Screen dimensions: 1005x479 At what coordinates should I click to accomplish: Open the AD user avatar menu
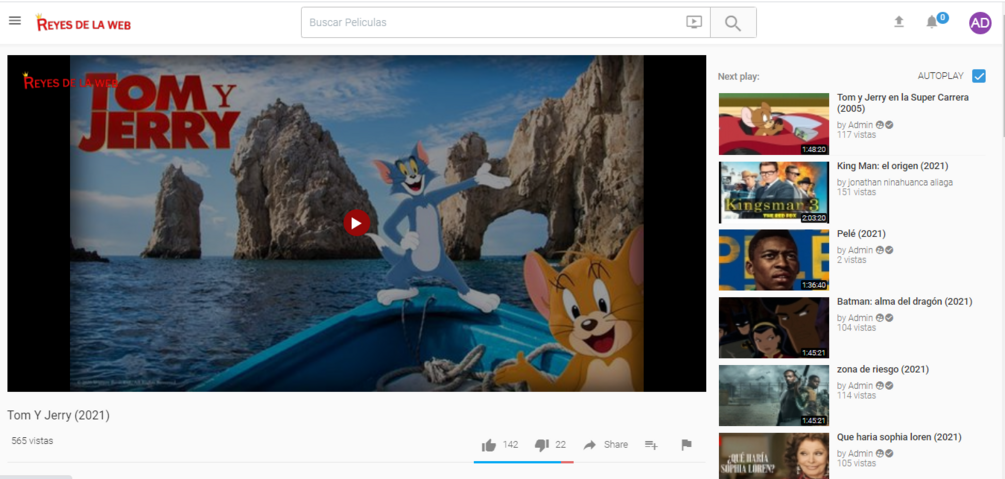pyautogui.click(x=980, y=22)
